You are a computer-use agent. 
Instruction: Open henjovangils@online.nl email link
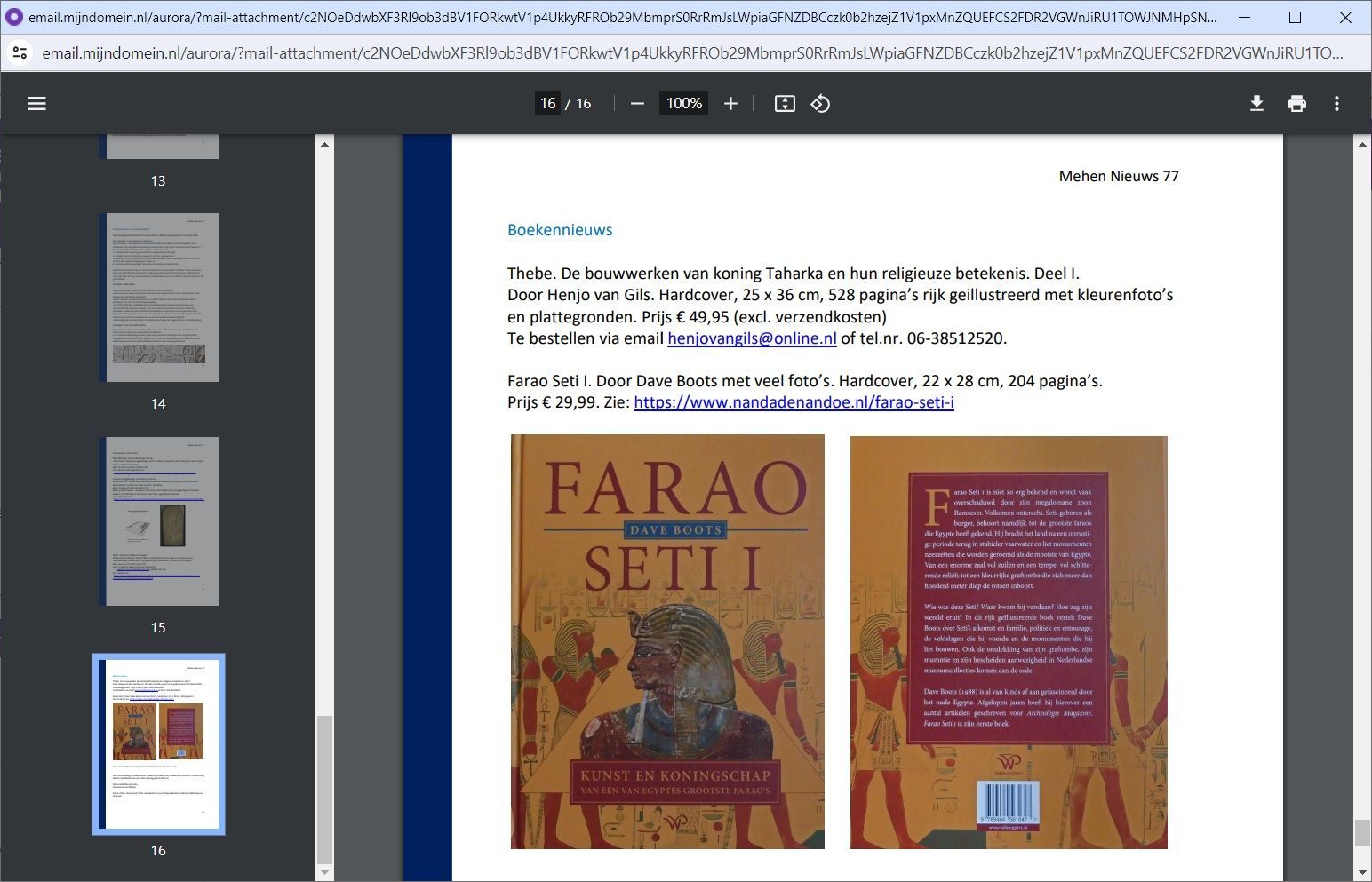(x=752, y=338)
